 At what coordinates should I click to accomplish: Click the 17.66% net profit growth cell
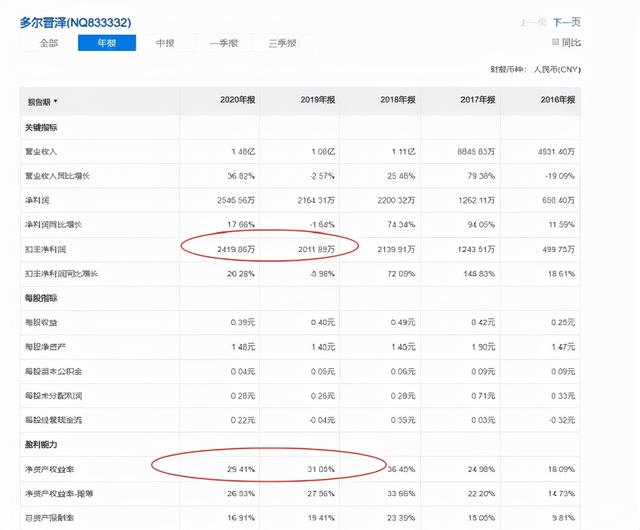click(241, 225)
